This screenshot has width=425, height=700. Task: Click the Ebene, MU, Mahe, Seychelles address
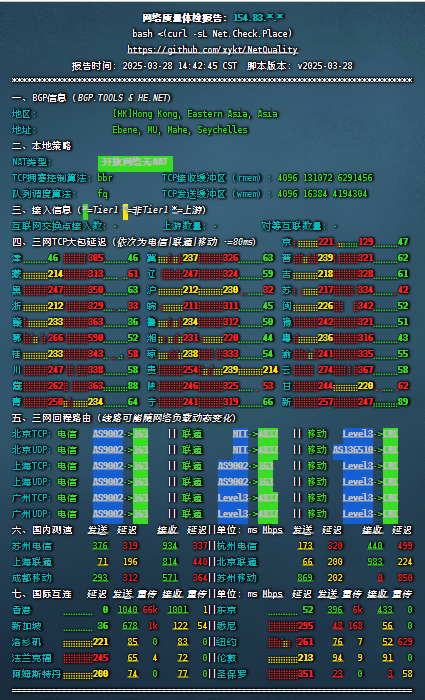(x=180, y=130)
